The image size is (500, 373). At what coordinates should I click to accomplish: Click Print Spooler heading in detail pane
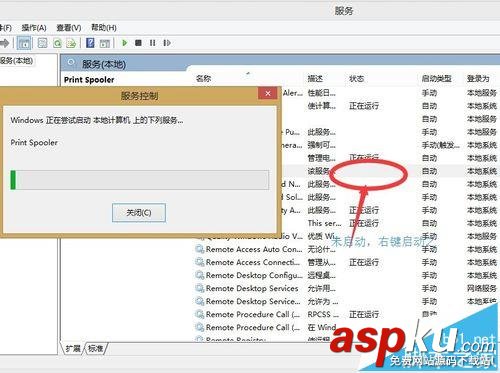pyautogui.click(x=89, y=80)
